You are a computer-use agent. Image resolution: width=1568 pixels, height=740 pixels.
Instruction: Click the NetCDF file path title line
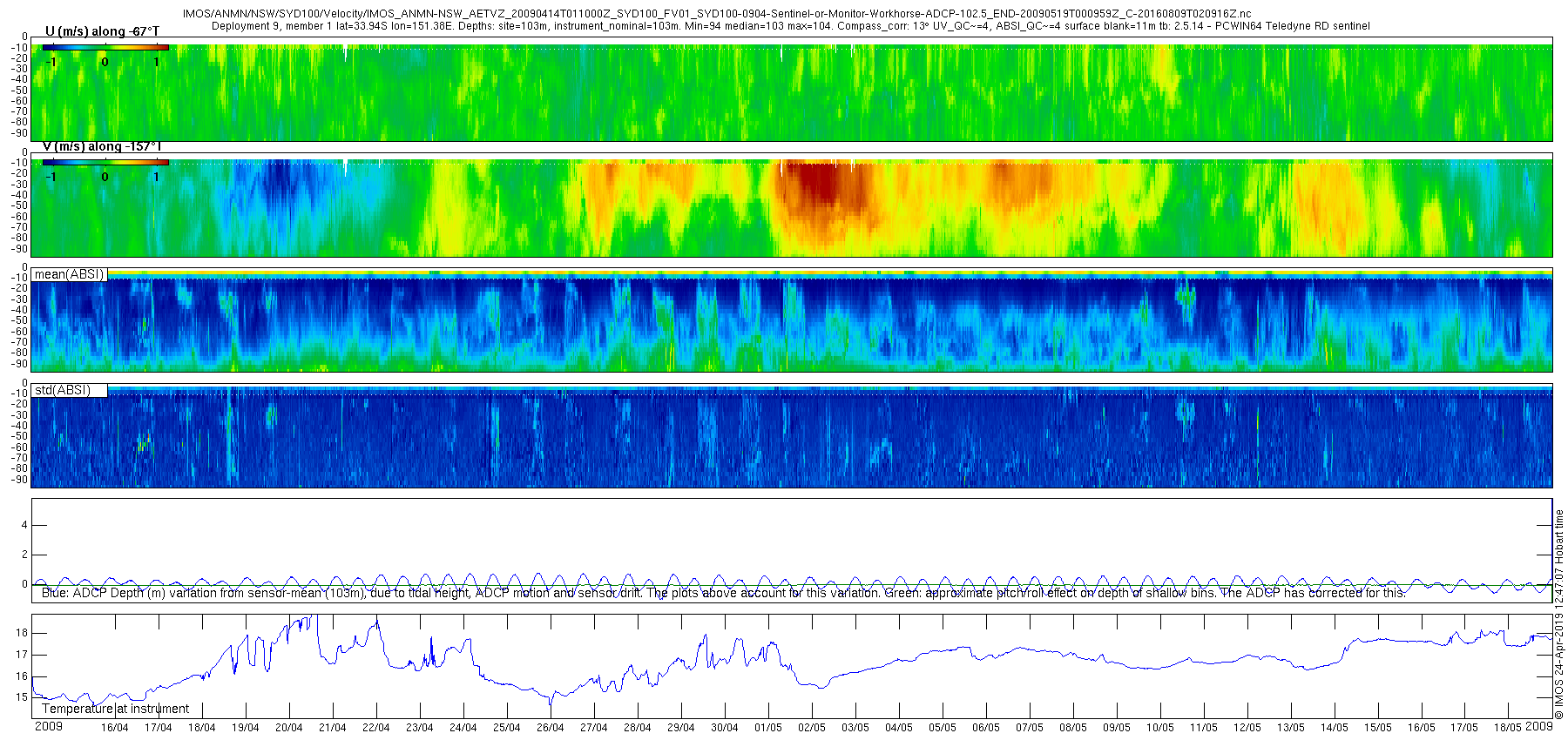[717, 14]
